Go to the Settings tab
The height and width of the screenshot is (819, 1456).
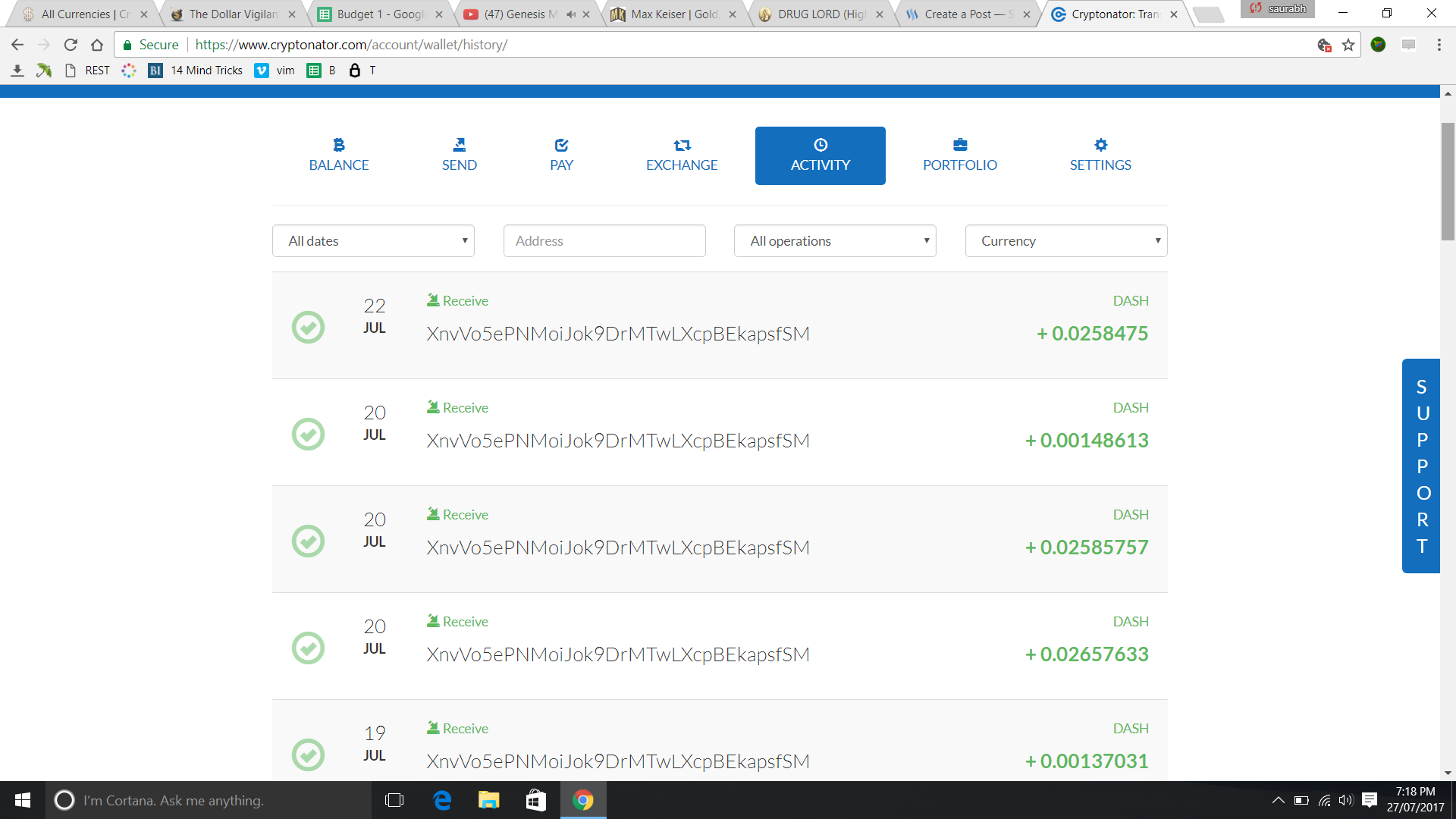(x=1100, y=155)
